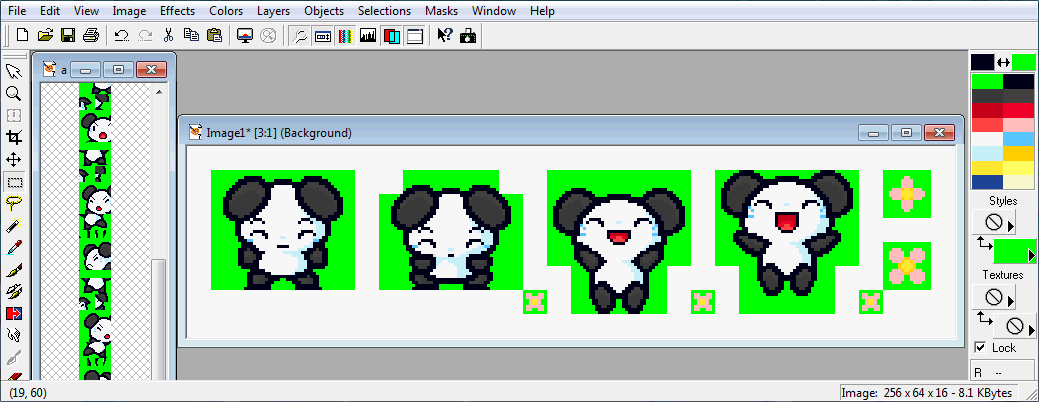This screenshot has width=1039, height=402.
Task: Toggle the Tool Options palette button
Action: tap(323, 36)
